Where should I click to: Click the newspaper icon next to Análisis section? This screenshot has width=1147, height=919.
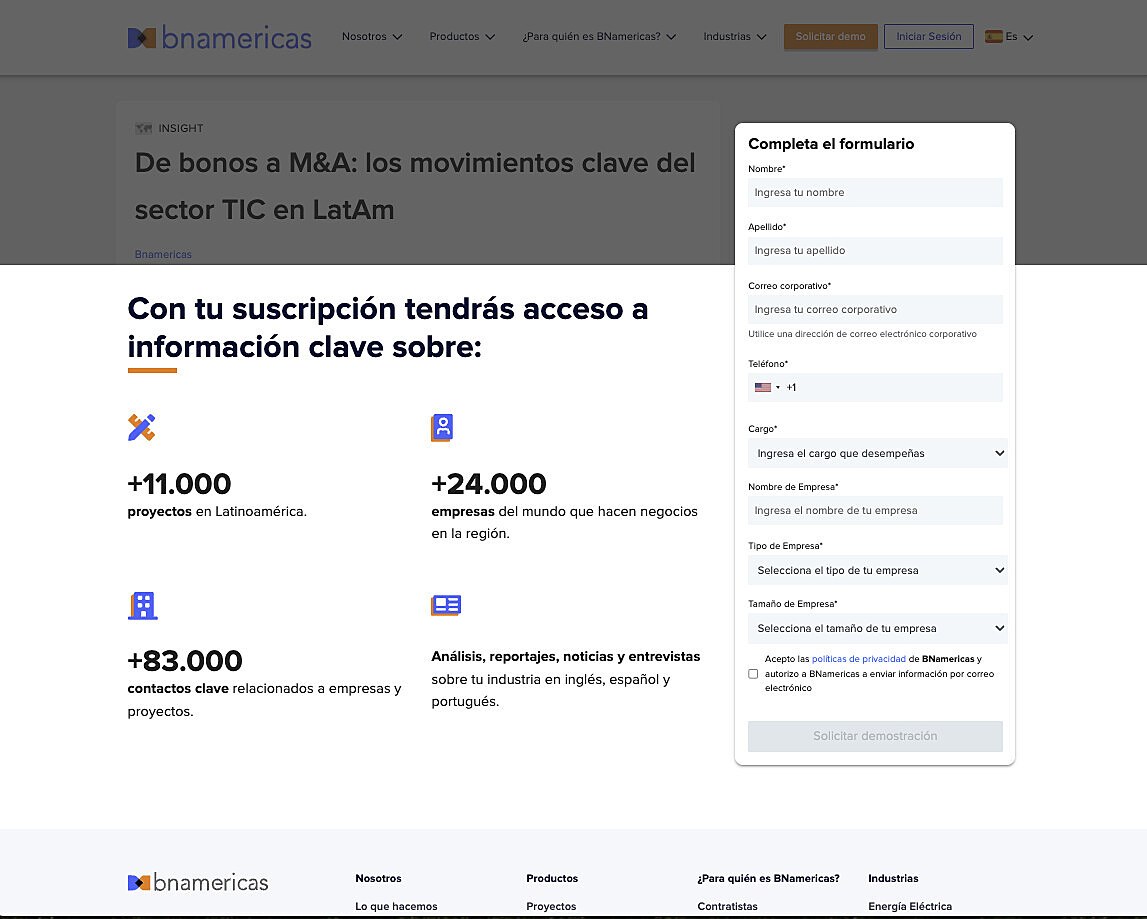point(446,604)
